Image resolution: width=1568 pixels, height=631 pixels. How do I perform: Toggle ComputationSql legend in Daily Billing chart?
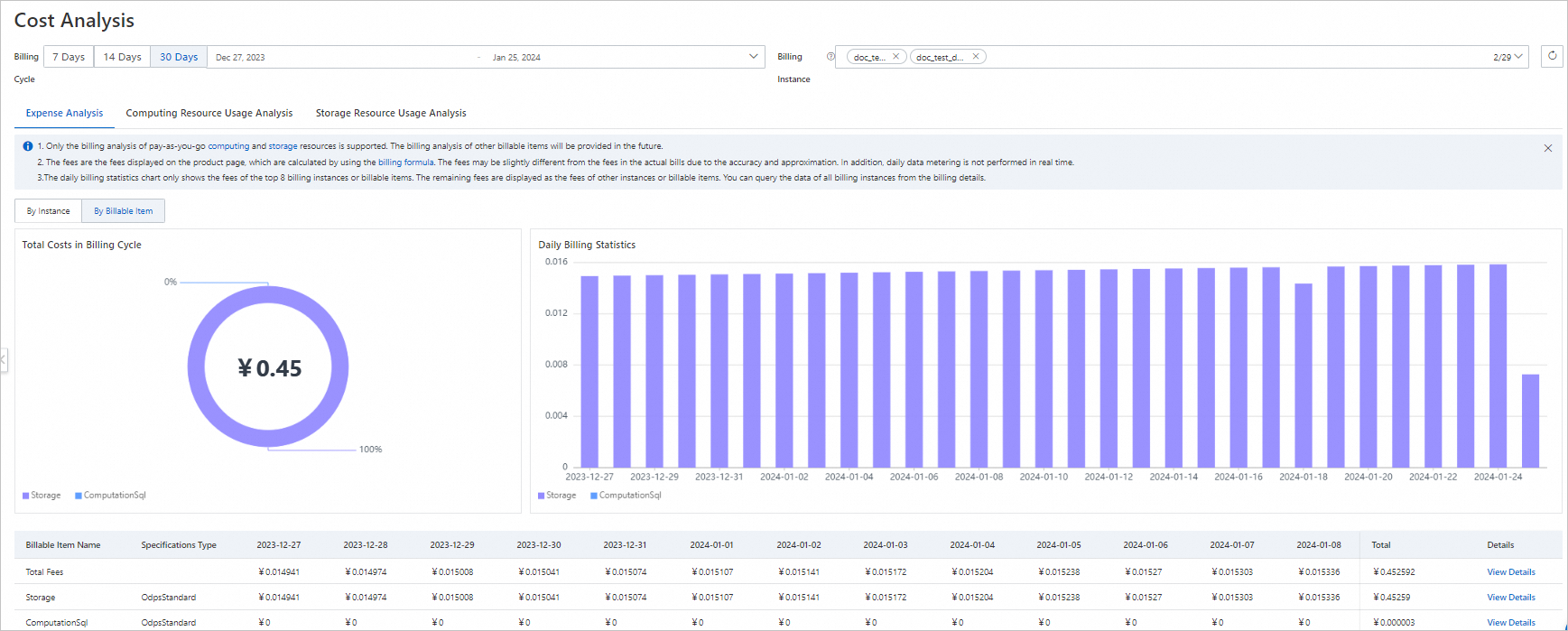tap(626, 496)
